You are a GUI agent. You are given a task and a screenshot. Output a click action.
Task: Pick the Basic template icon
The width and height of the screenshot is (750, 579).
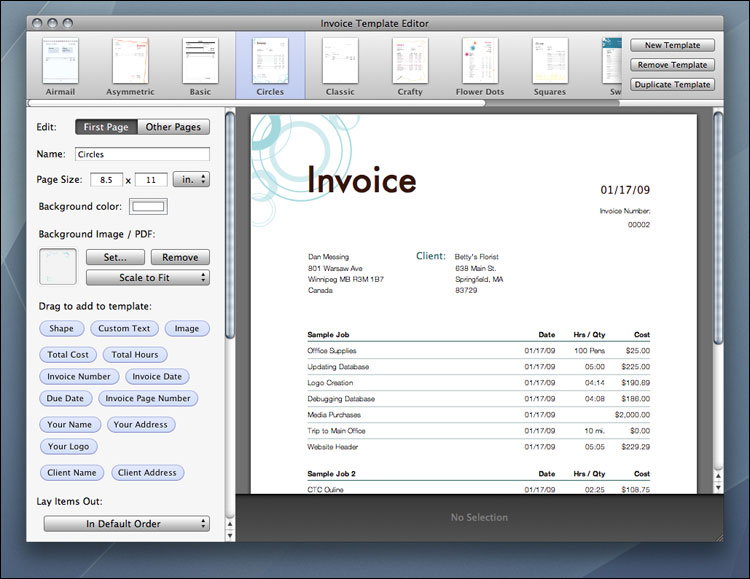click(200, 62)
